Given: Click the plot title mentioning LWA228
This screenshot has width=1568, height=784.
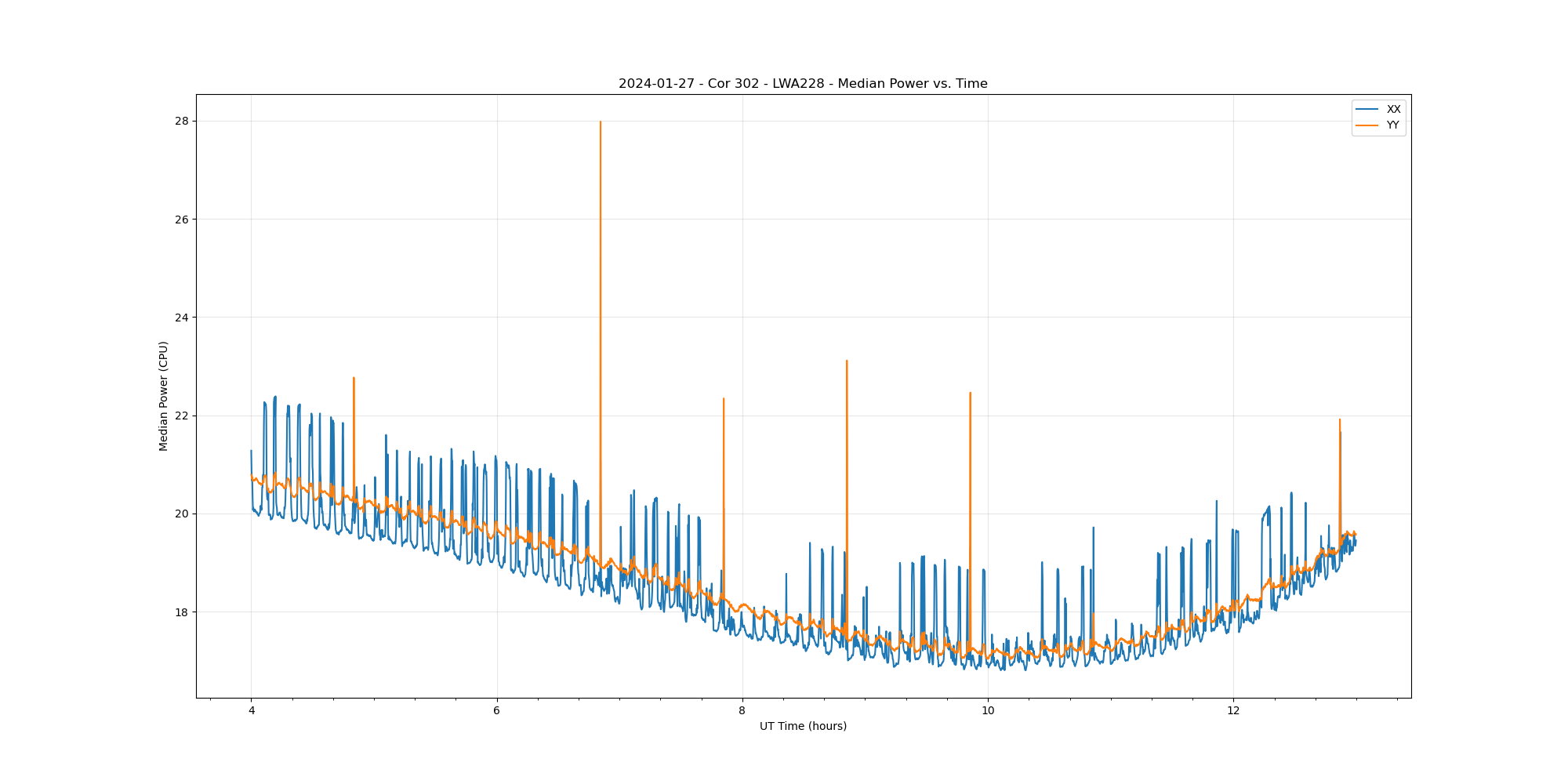Looking at the screenshot, I should (803, 84).
